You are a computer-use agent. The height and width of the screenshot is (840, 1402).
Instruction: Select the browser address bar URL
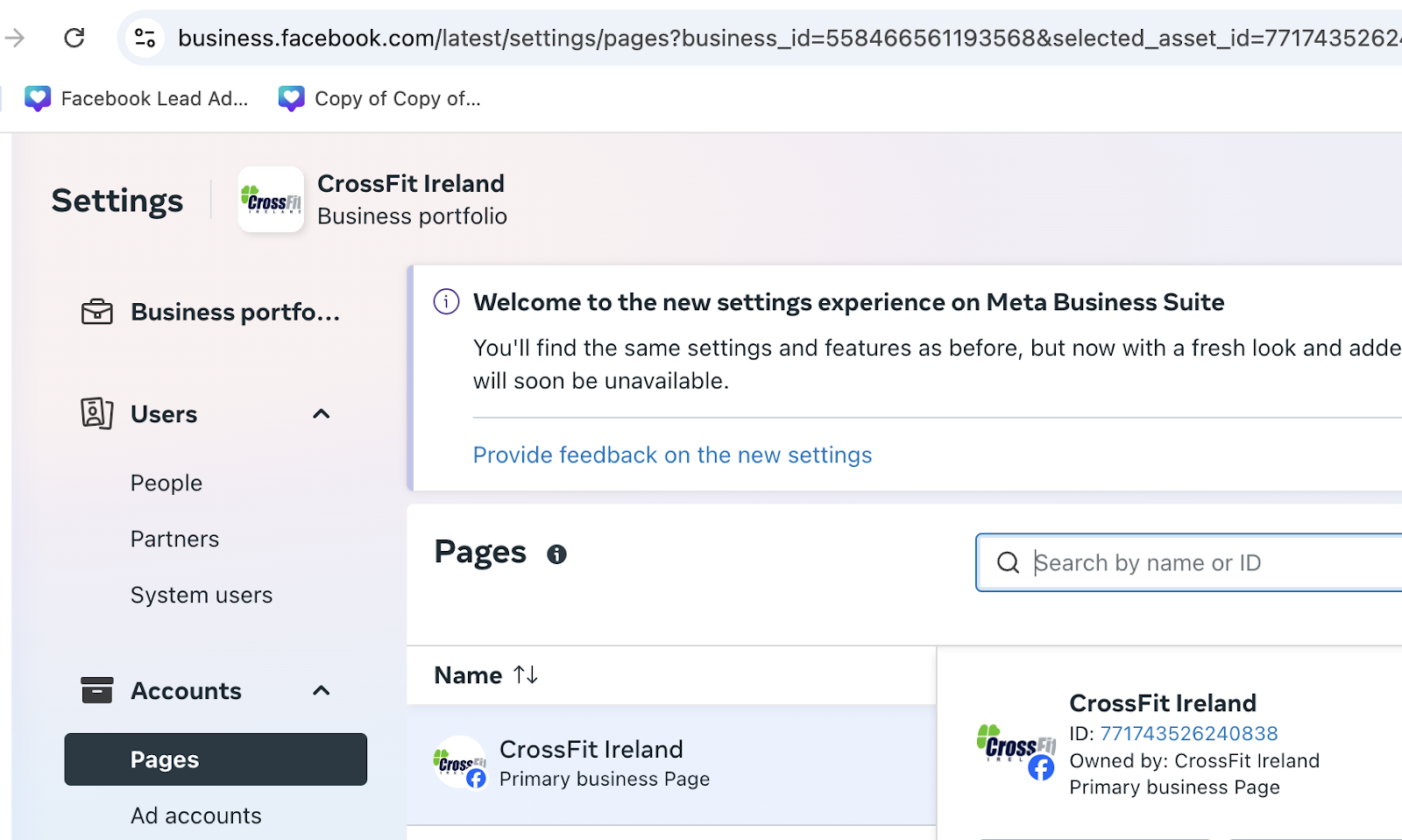click(789, 38)
